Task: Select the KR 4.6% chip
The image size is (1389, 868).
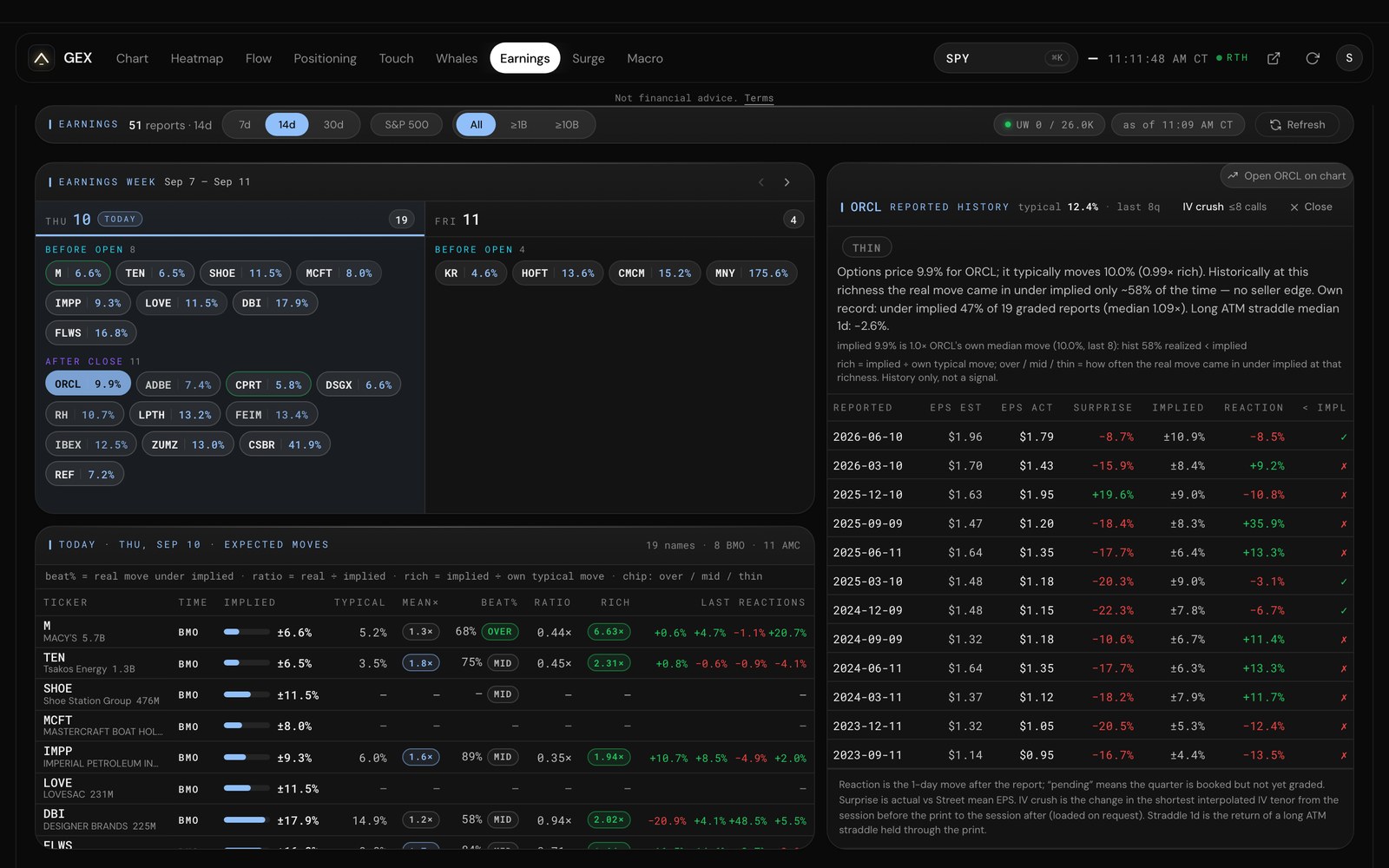Action: tap(471, 273)
